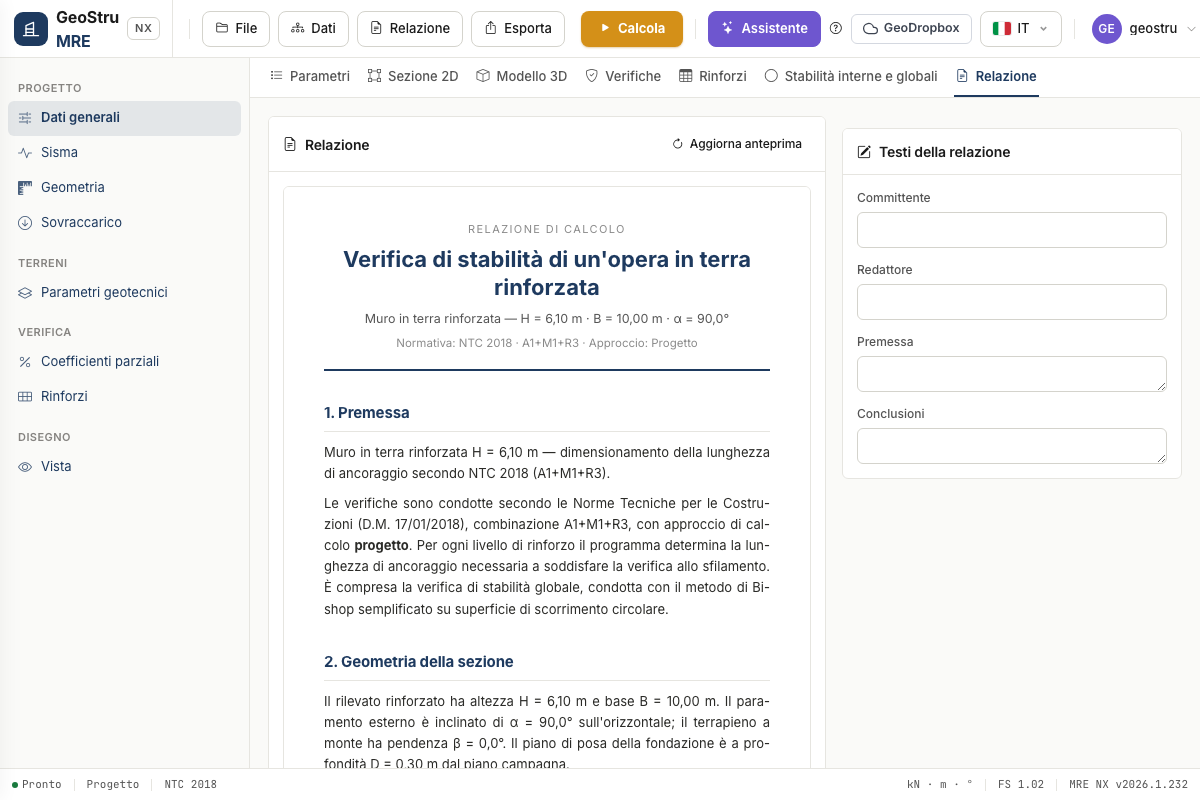The image size is (1200, 800).
Task: Click the sidebar Rinforzi table icon
Action: pos(25,397)
